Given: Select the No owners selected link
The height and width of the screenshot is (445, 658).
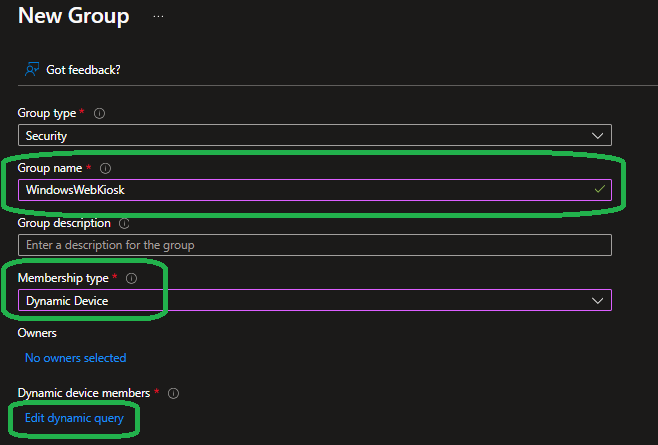Looking at the screenshot, I should (x=75, y=358).
